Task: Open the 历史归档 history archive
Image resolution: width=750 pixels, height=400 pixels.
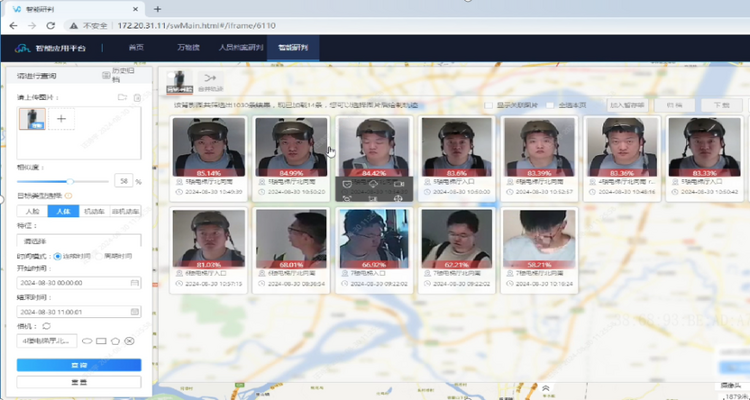Action: [x=118, y=75]
